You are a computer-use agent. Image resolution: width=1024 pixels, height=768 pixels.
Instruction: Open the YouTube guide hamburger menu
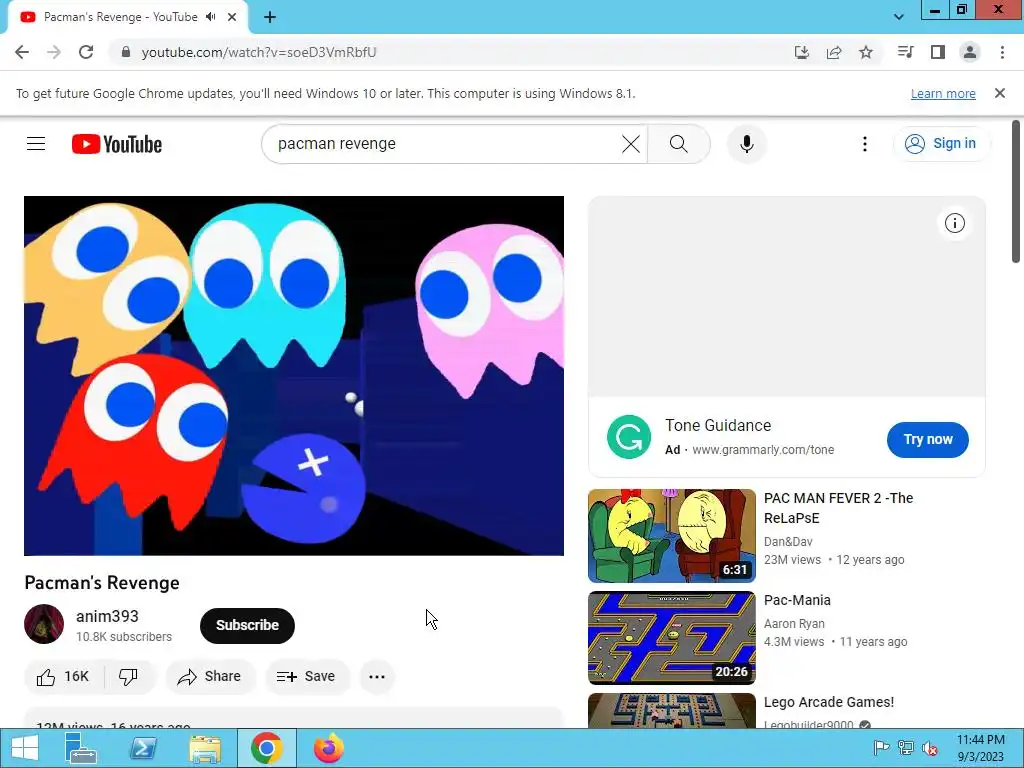point(36,144)
